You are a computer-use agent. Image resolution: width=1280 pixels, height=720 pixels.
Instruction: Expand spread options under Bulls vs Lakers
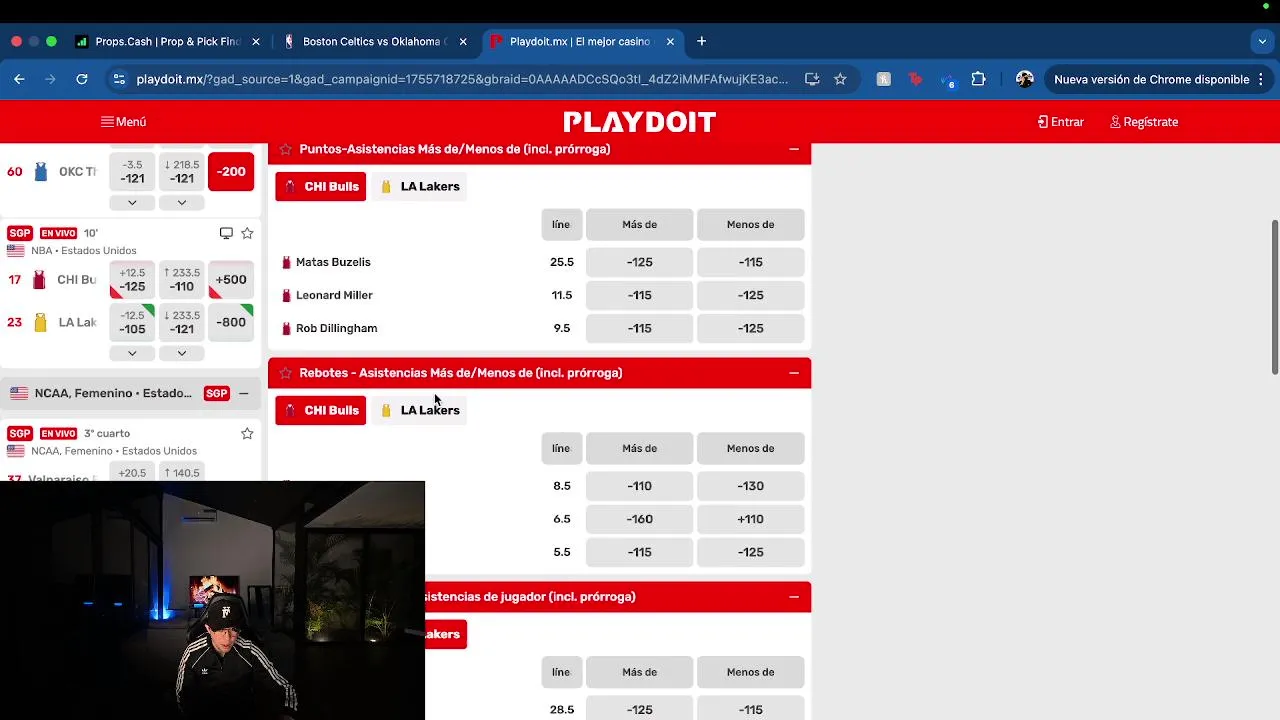pyautogui.click(x=132, y=353)
